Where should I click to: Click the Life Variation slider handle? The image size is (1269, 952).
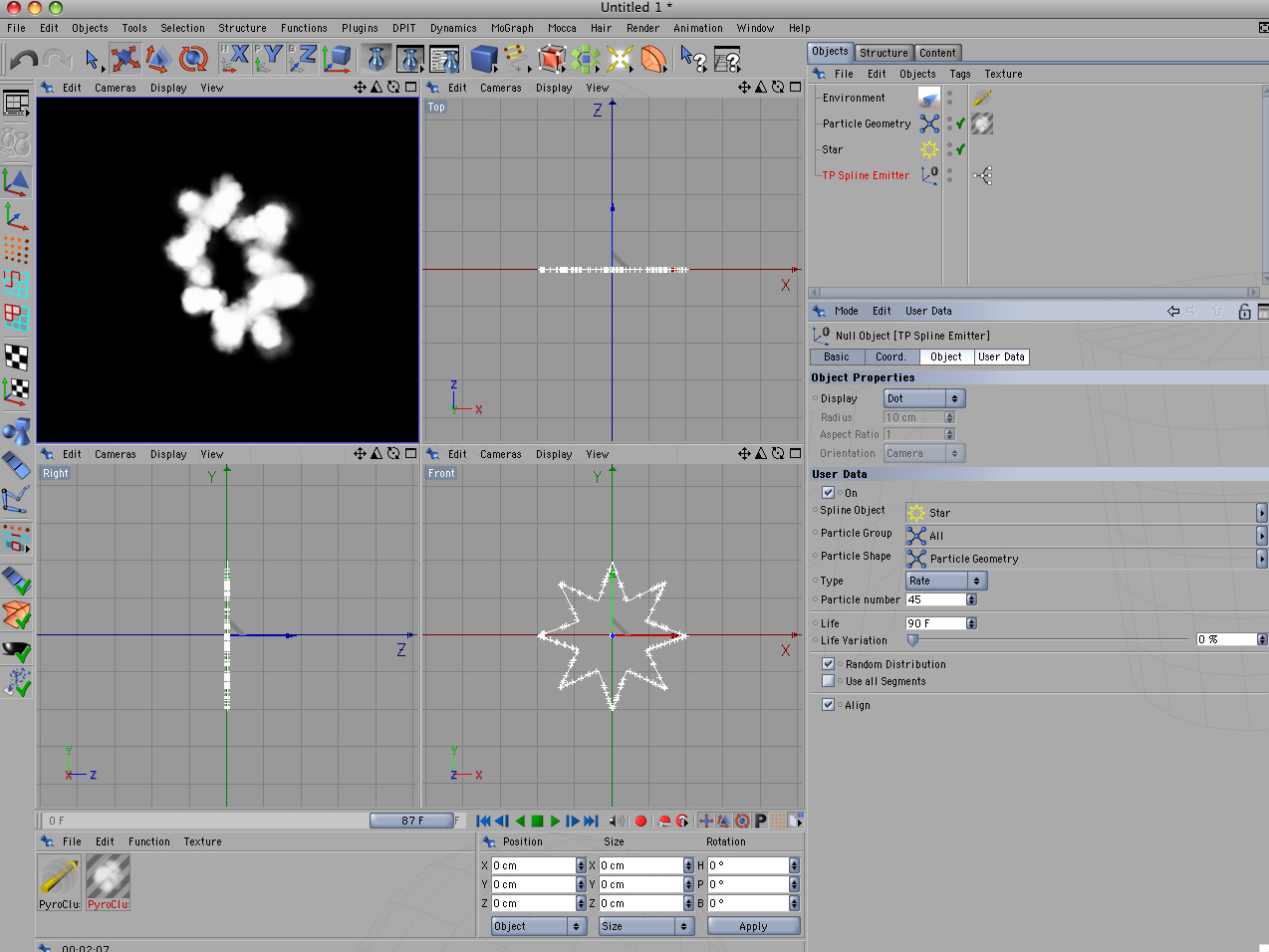pyautogui.click(x=912, y=640)
